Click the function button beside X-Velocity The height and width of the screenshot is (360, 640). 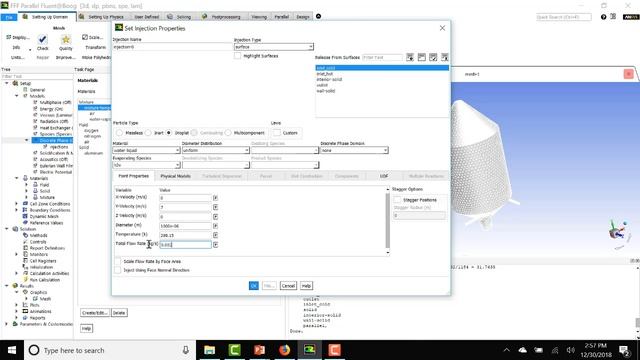coord(216,198)
